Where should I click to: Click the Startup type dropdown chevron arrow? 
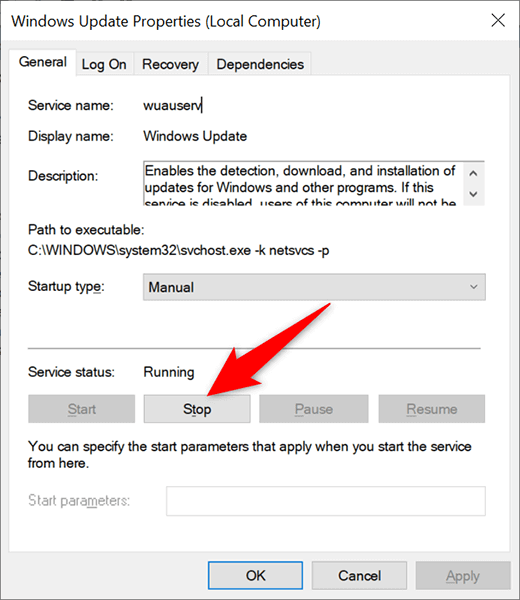(473, 287)
